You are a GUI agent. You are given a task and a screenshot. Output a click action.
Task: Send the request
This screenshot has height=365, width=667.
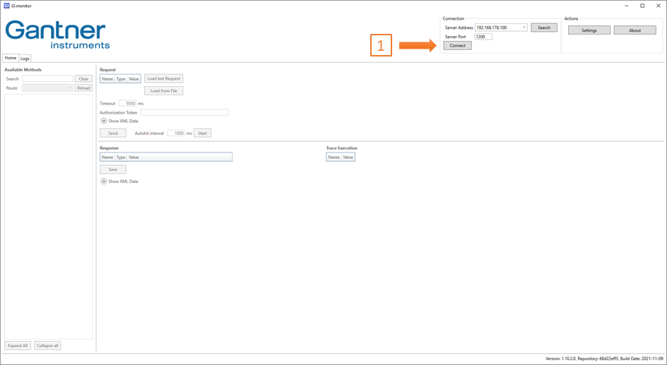point(113,133)
